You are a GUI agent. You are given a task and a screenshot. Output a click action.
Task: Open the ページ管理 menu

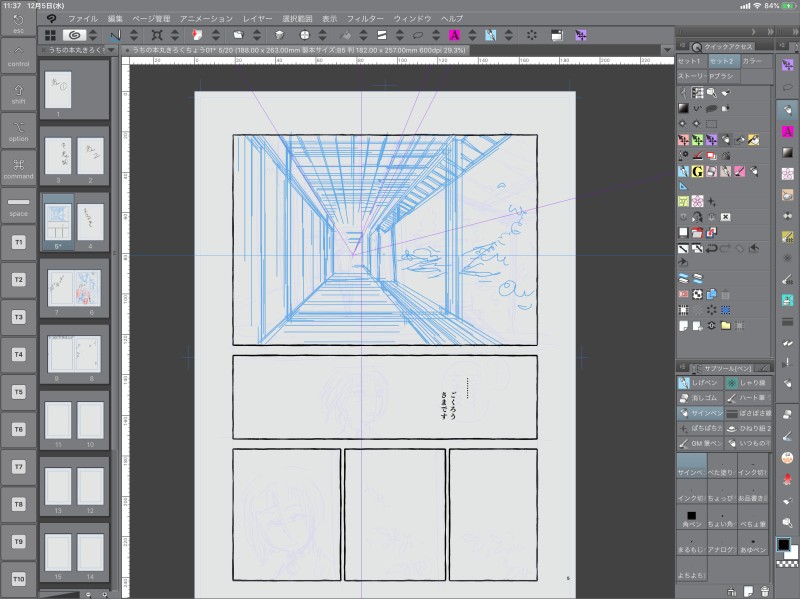(x=151, y=19)
